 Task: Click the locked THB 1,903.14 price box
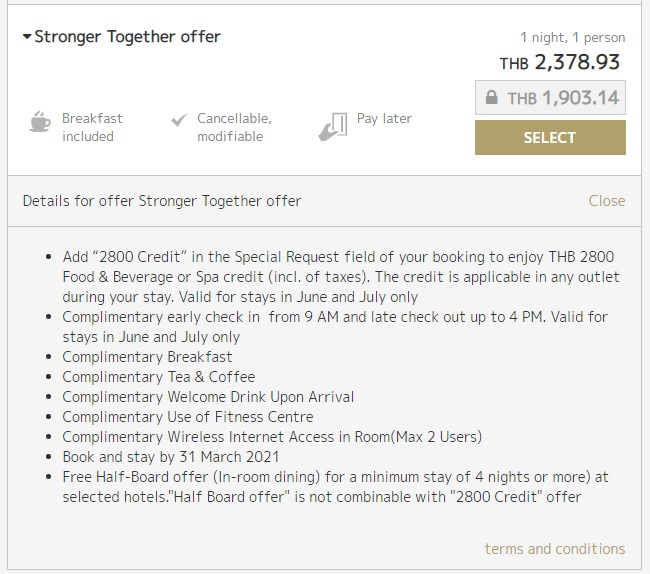pos(550,98)
